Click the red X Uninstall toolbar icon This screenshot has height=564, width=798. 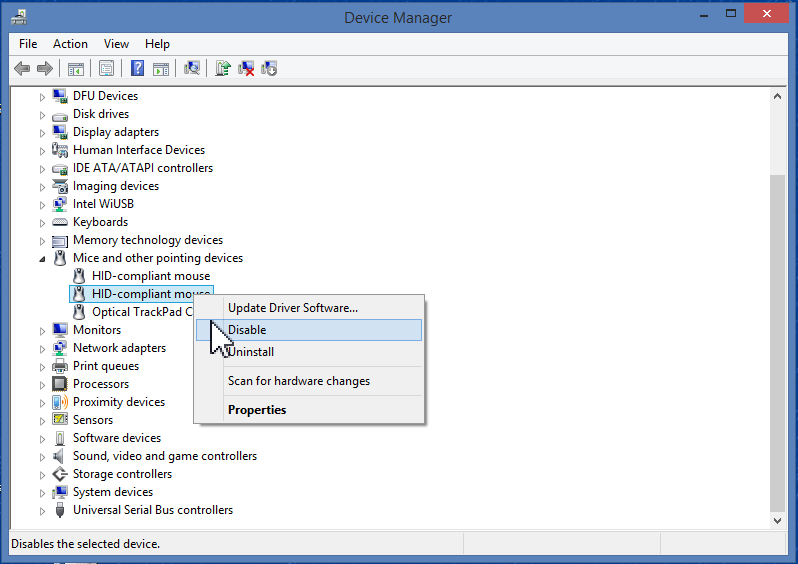click(x=246, y=68)
